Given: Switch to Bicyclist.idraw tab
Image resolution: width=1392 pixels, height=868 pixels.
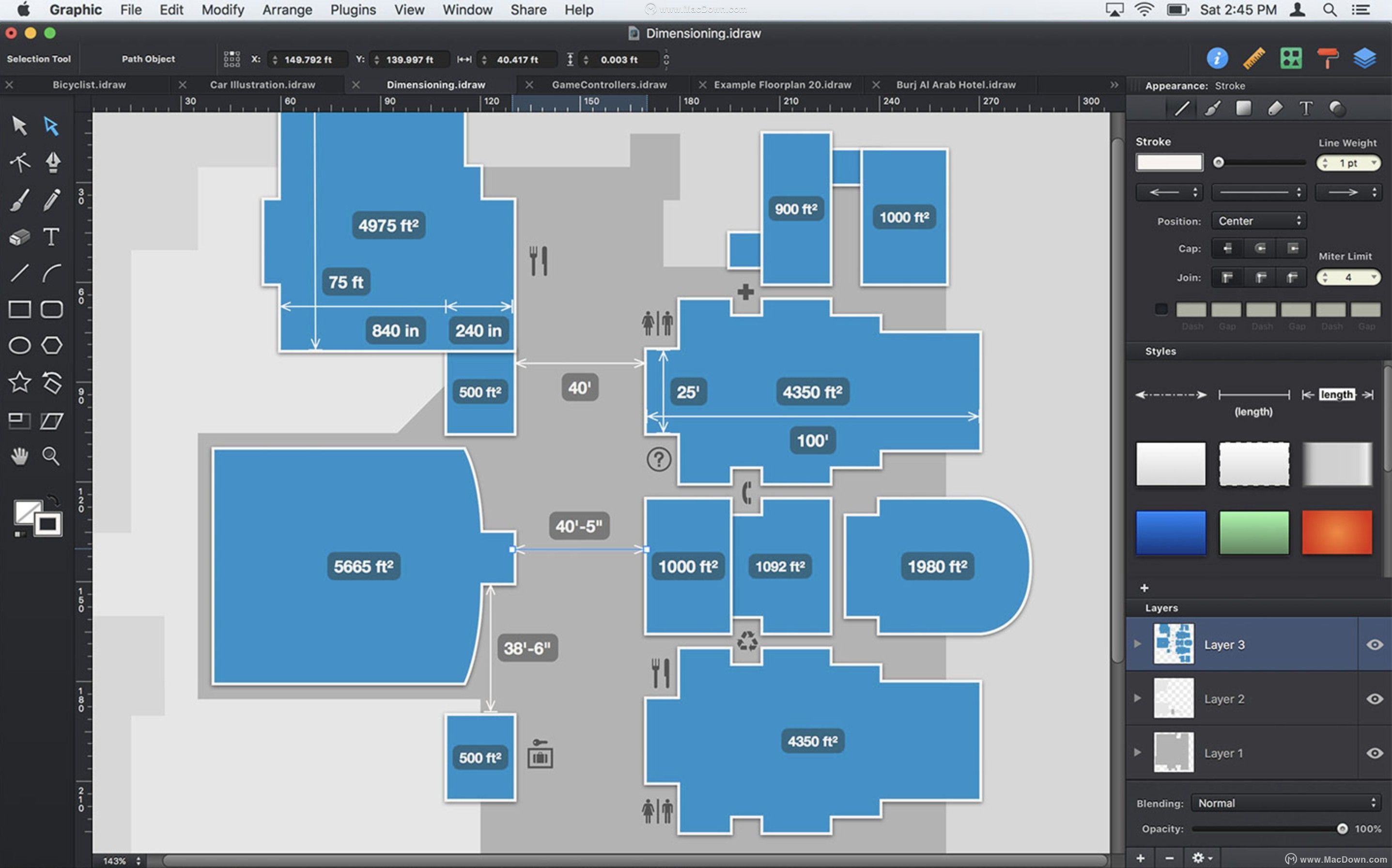Looking at the screenshot, I should pyautogui.click(x=89, y=85).
